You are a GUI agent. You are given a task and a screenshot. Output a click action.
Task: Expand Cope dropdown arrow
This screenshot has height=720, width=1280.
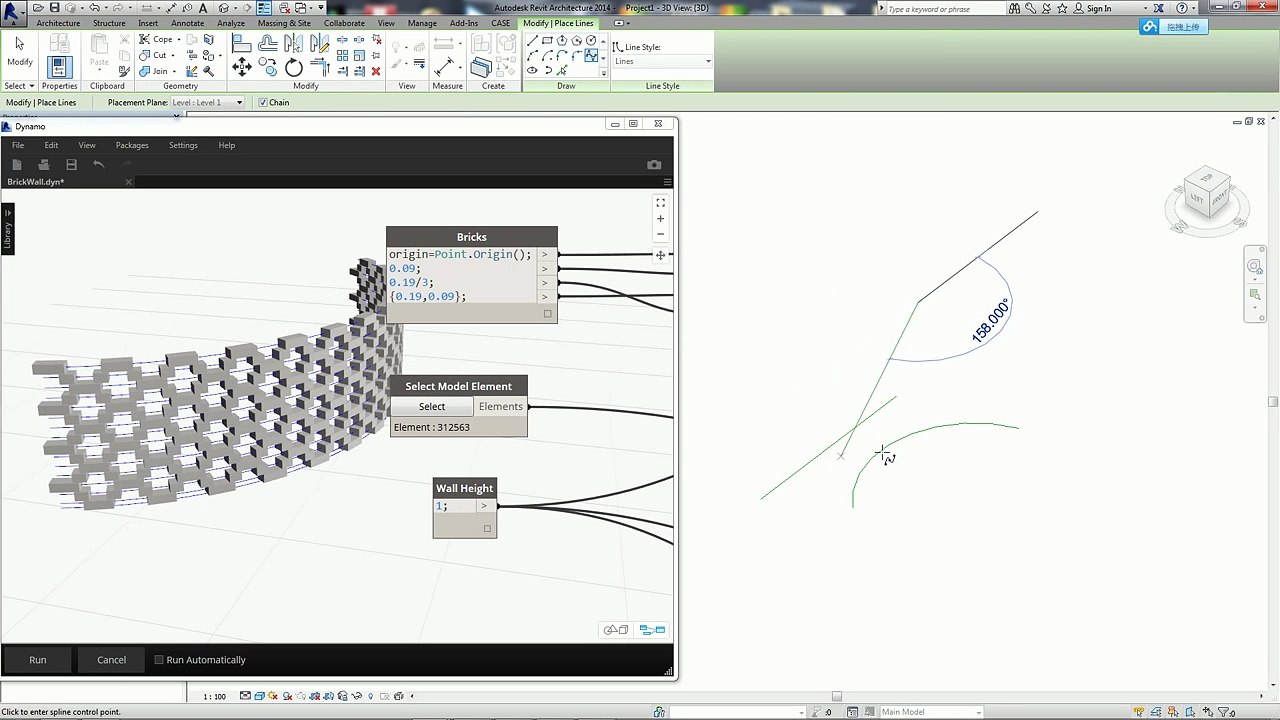[x=177, y=40]
